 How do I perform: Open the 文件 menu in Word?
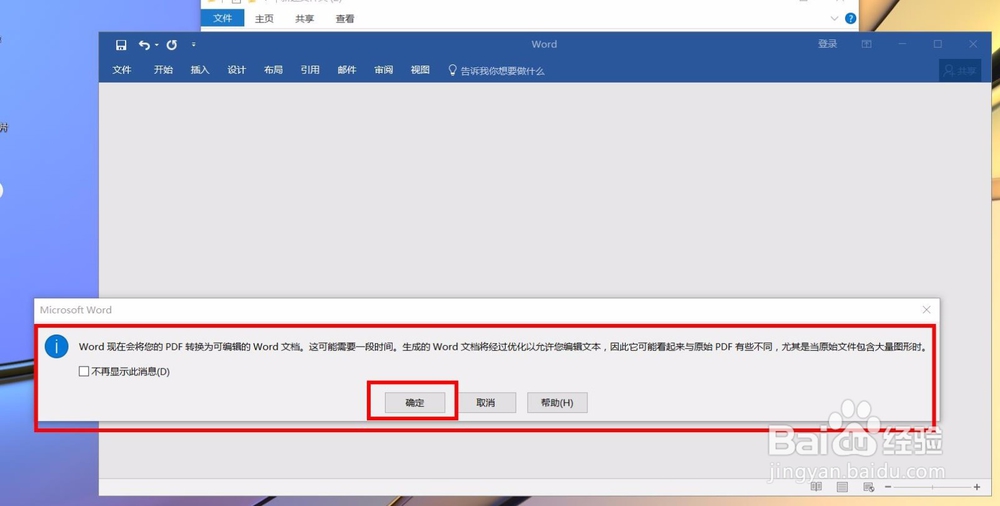pos(122,70)
